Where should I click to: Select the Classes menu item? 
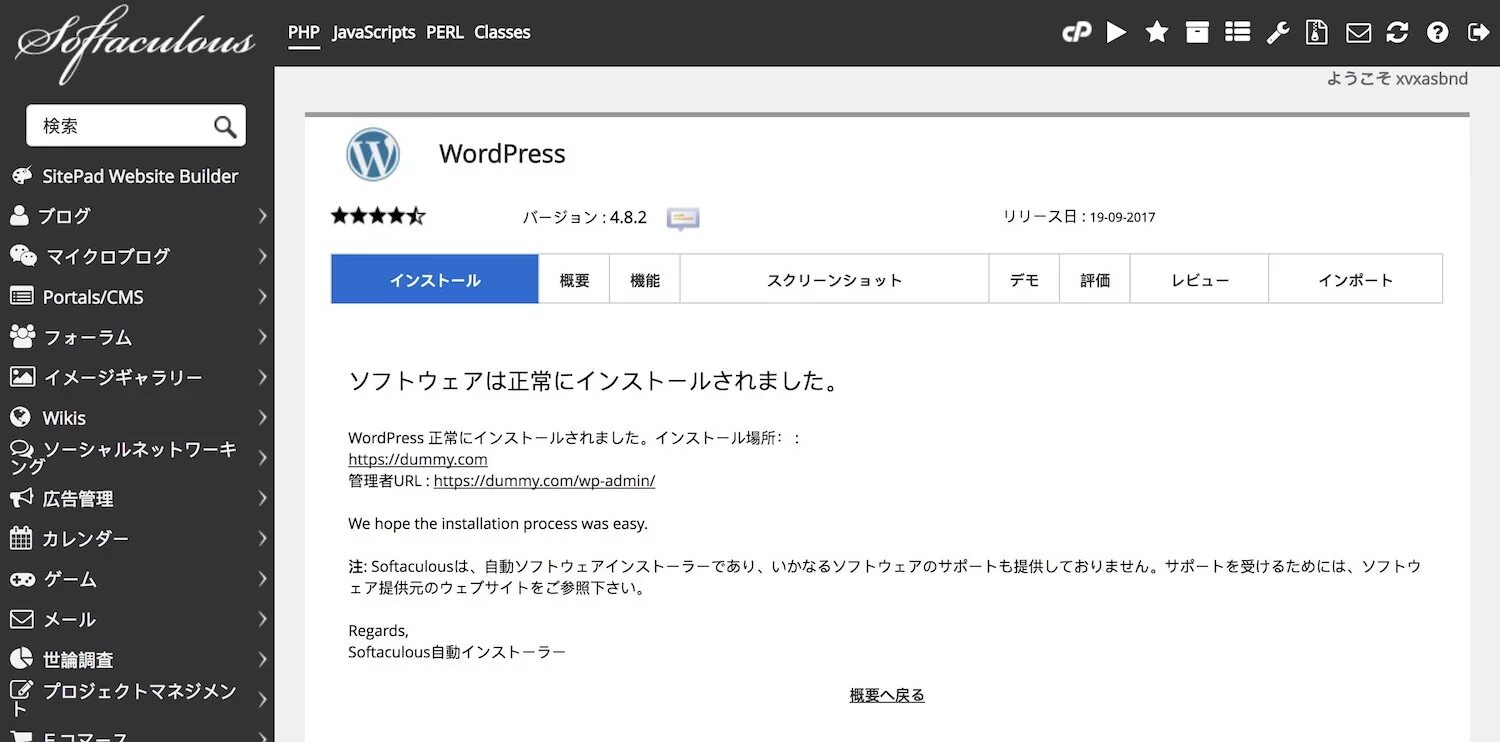point(502,32)
